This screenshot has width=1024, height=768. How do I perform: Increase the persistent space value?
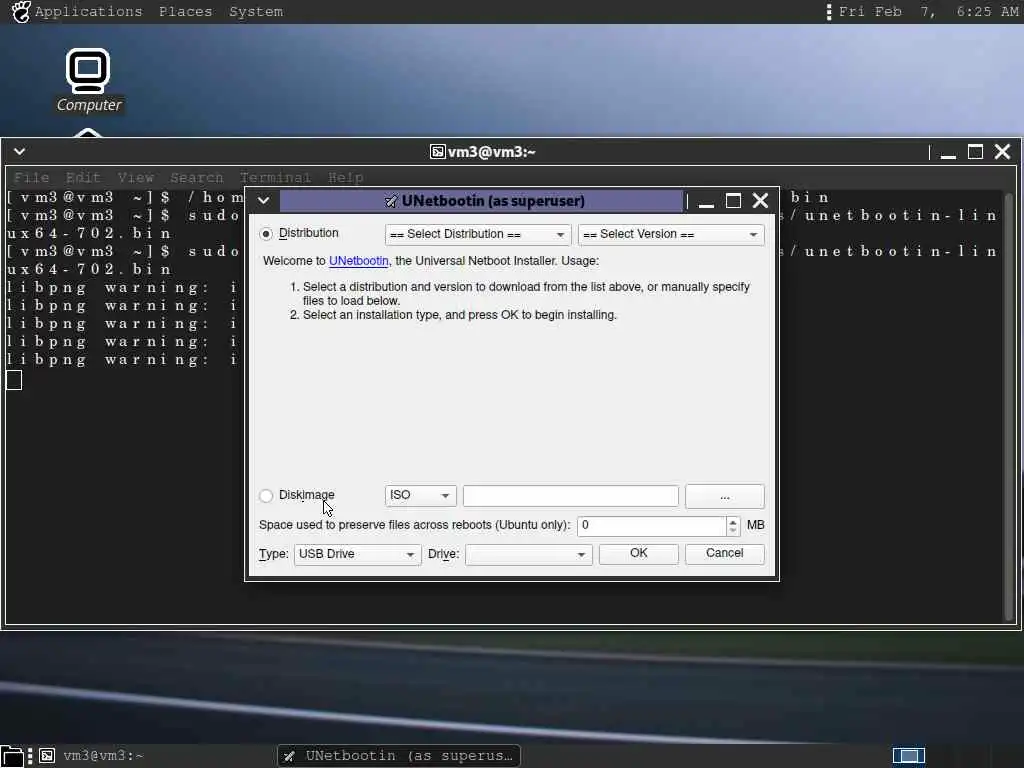[x=733, y=521]
